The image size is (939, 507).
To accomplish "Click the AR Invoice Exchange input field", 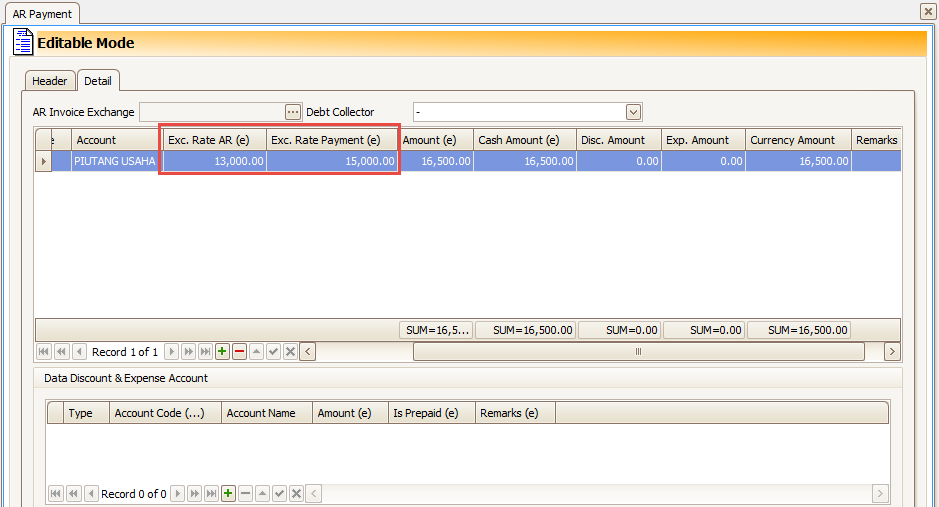I will click(x=213, y=112).
